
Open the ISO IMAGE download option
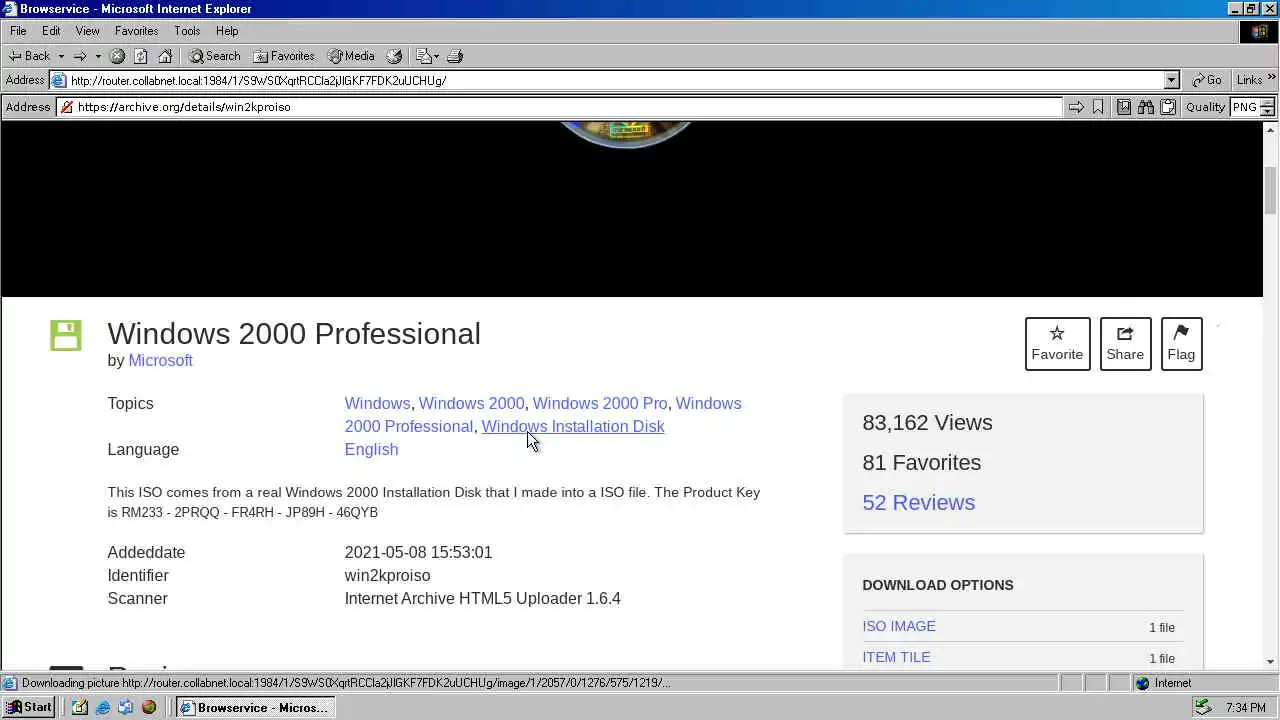899,626
